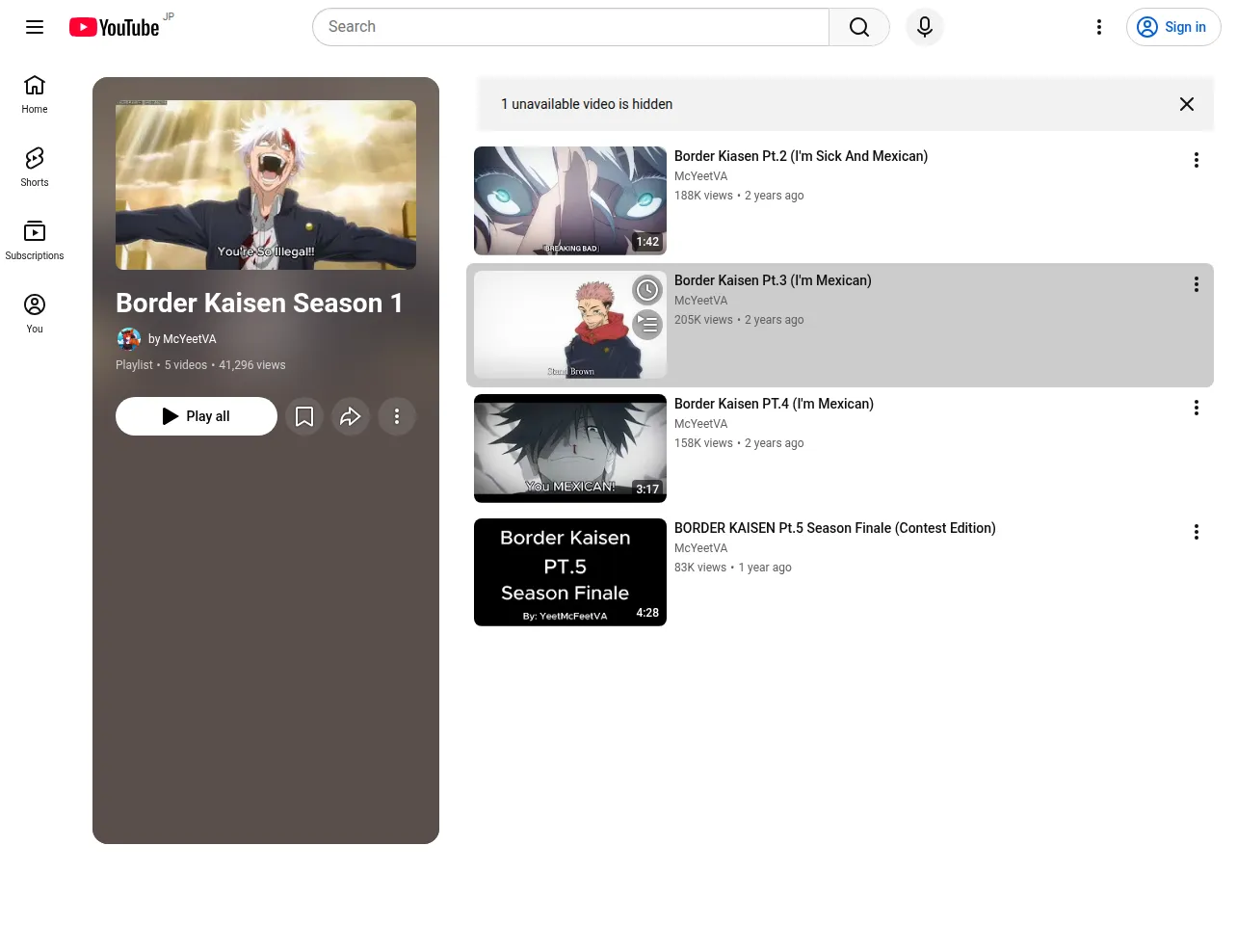
Task: Dismiss the unavailable video hidden notice
Action: 1187,104
